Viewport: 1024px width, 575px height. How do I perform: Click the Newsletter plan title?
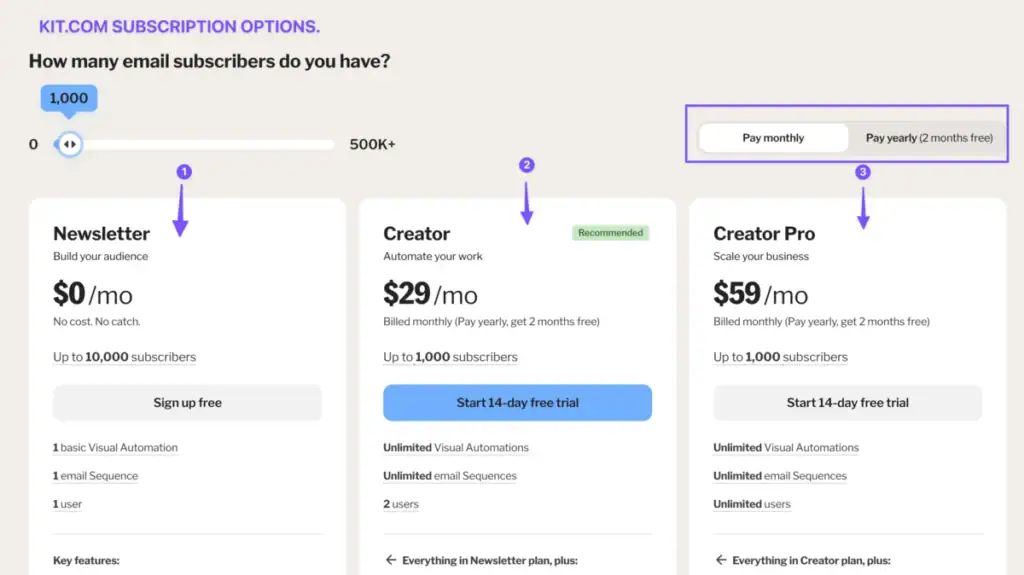[x=101, y=233]
